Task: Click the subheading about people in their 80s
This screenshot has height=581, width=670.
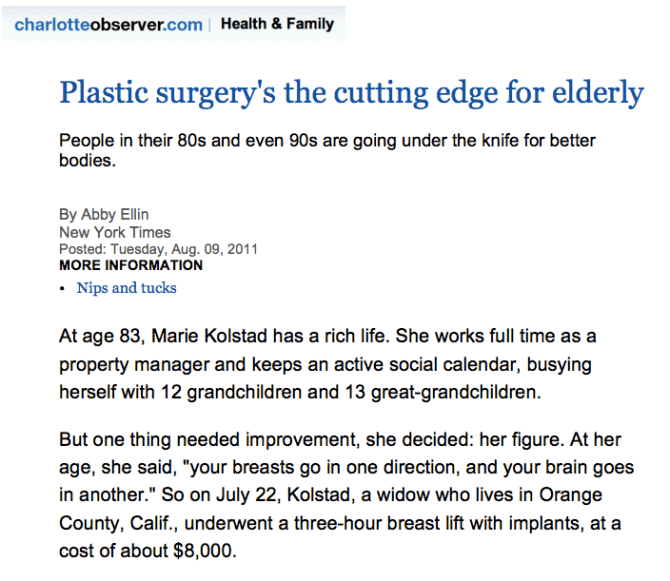Action: (x=327, y=150)
